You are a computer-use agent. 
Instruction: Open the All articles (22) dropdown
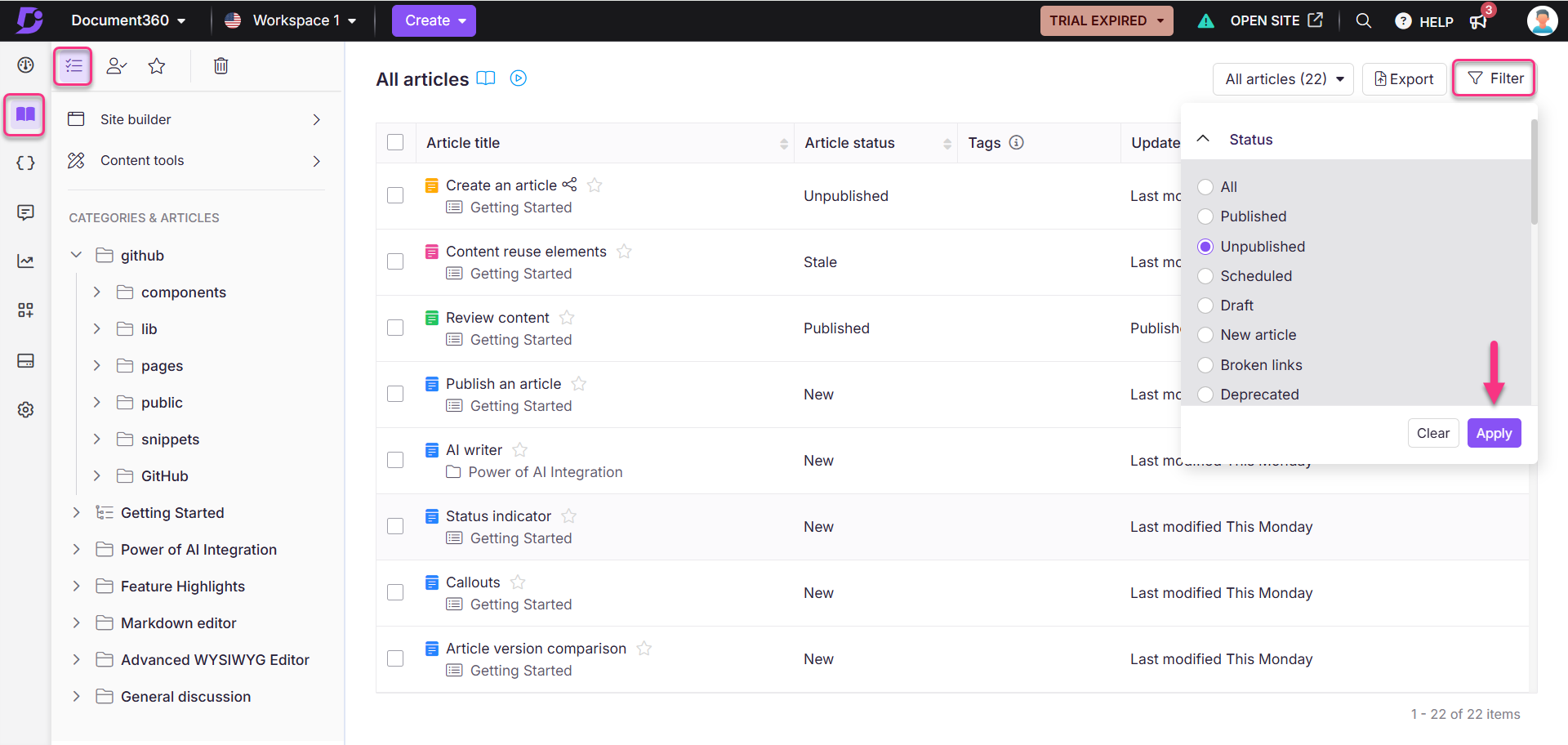(x=1284, y=79)
